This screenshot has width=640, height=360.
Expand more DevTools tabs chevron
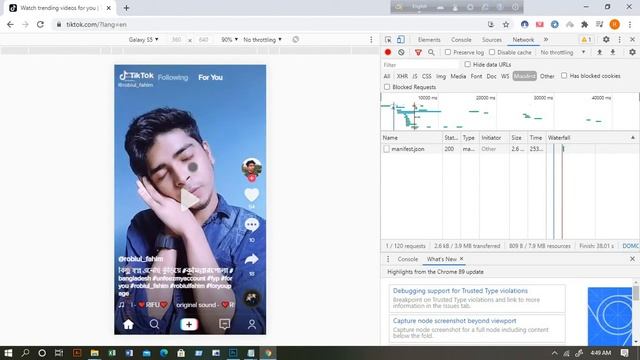pos(546,40)
